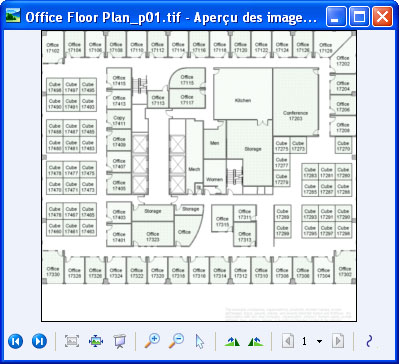Click the Office 17311 label
This screenshot has height=364, width=399.
245,214
